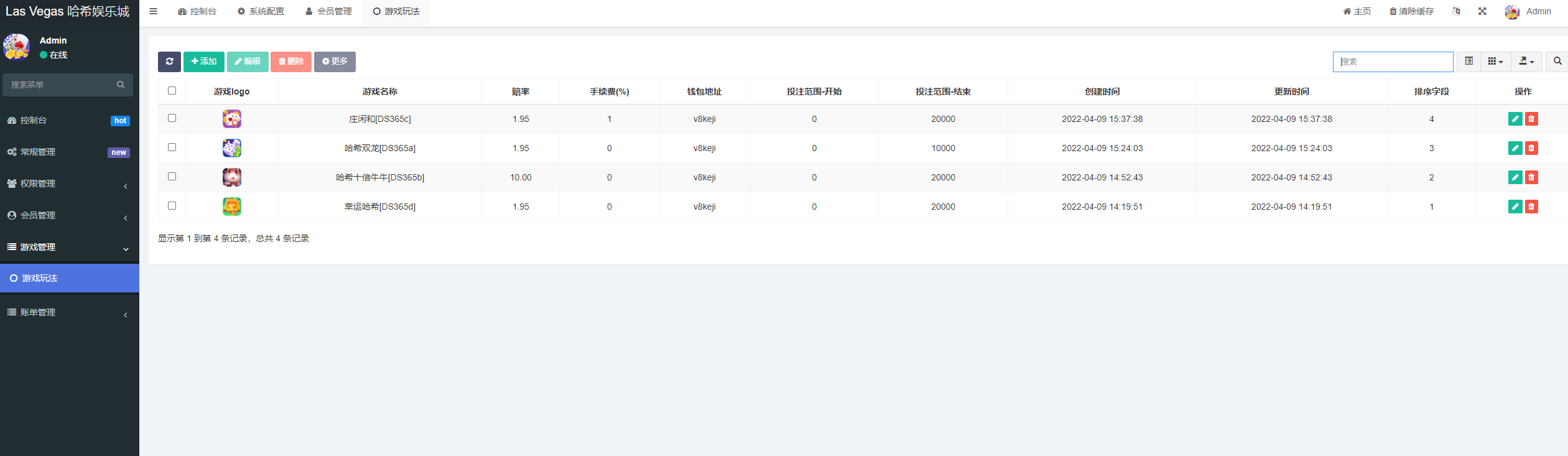Click the 搜索 input field above the table

(x=1393, y=62)
